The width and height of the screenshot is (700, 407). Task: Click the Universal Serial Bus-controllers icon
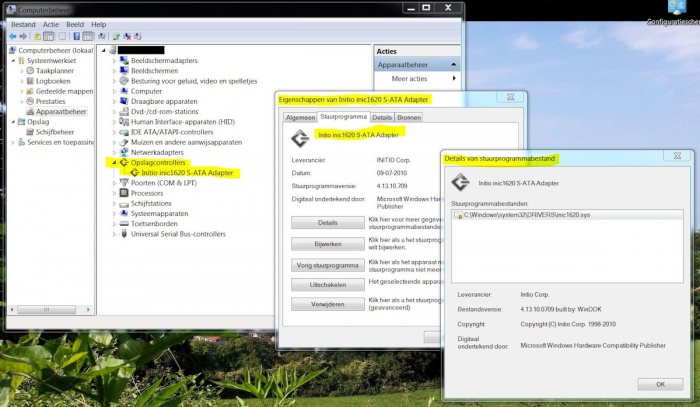(x=124, y=234)
